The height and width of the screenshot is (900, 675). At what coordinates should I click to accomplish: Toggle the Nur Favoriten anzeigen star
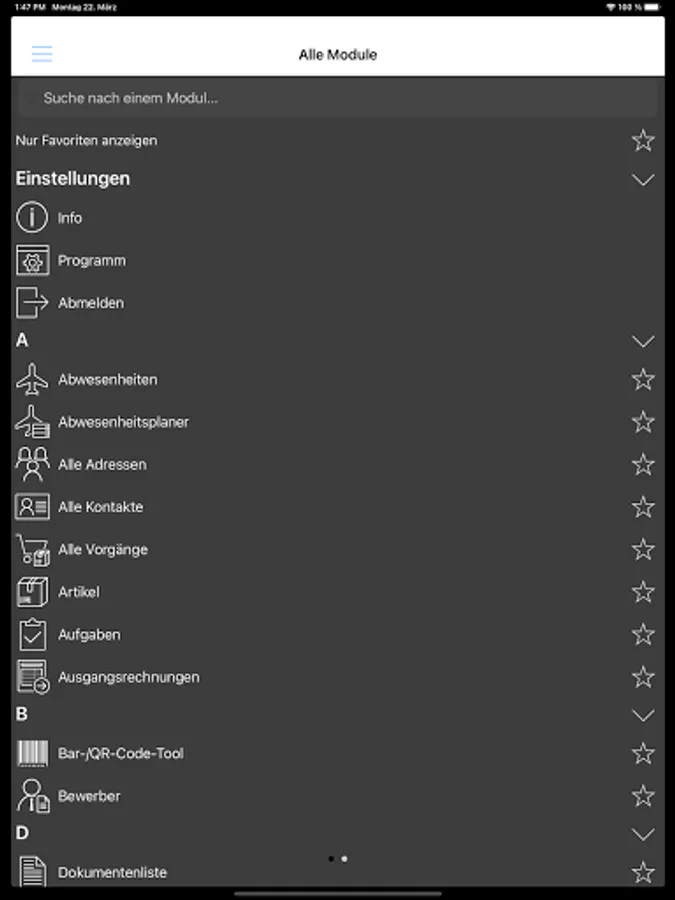(643, 141)
